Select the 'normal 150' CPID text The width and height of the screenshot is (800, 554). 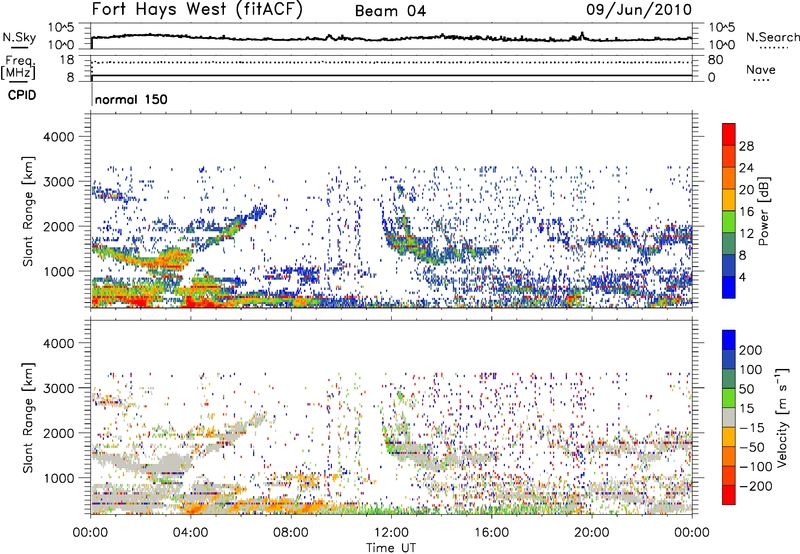pos(131,99)
